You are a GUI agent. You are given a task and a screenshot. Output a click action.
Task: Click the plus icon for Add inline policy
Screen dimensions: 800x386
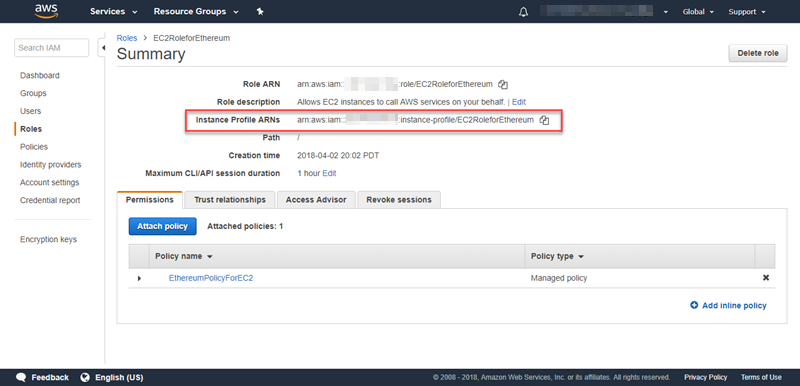pos(694,305)
